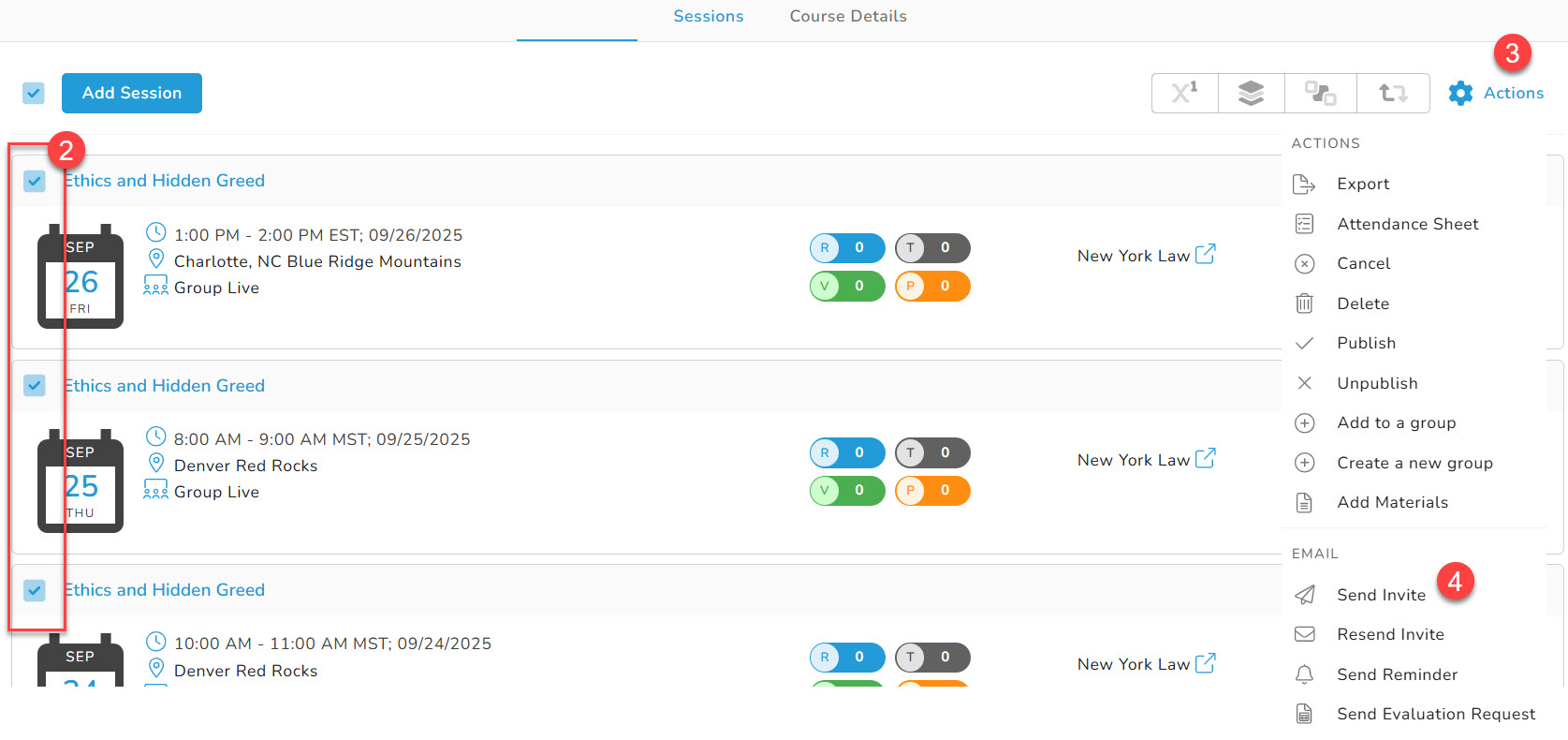
Task: Click the overlapping squares toolbar icon
Action: coord(1321,93)
